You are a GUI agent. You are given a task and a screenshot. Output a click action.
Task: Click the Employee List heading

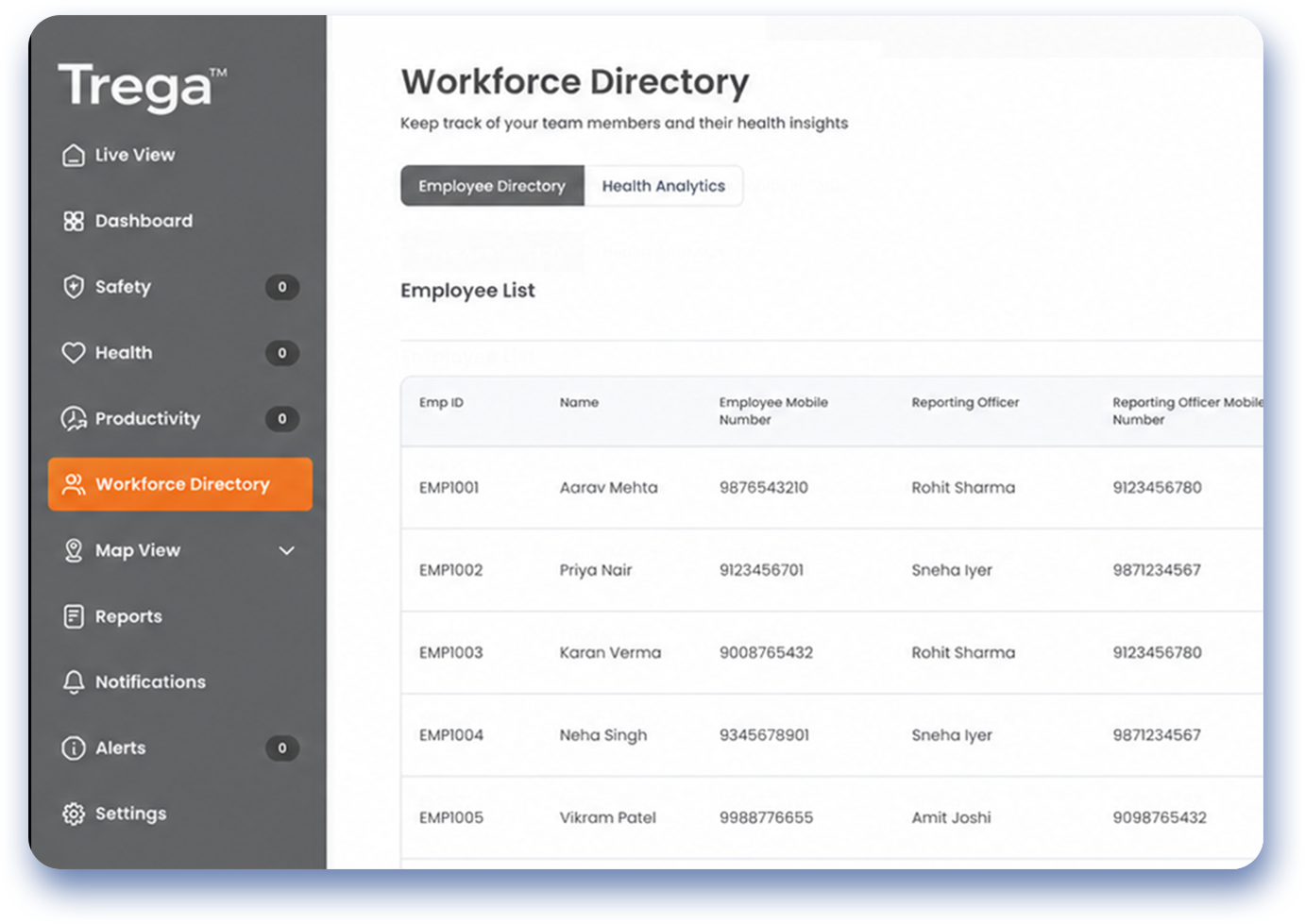coord(467,291)
